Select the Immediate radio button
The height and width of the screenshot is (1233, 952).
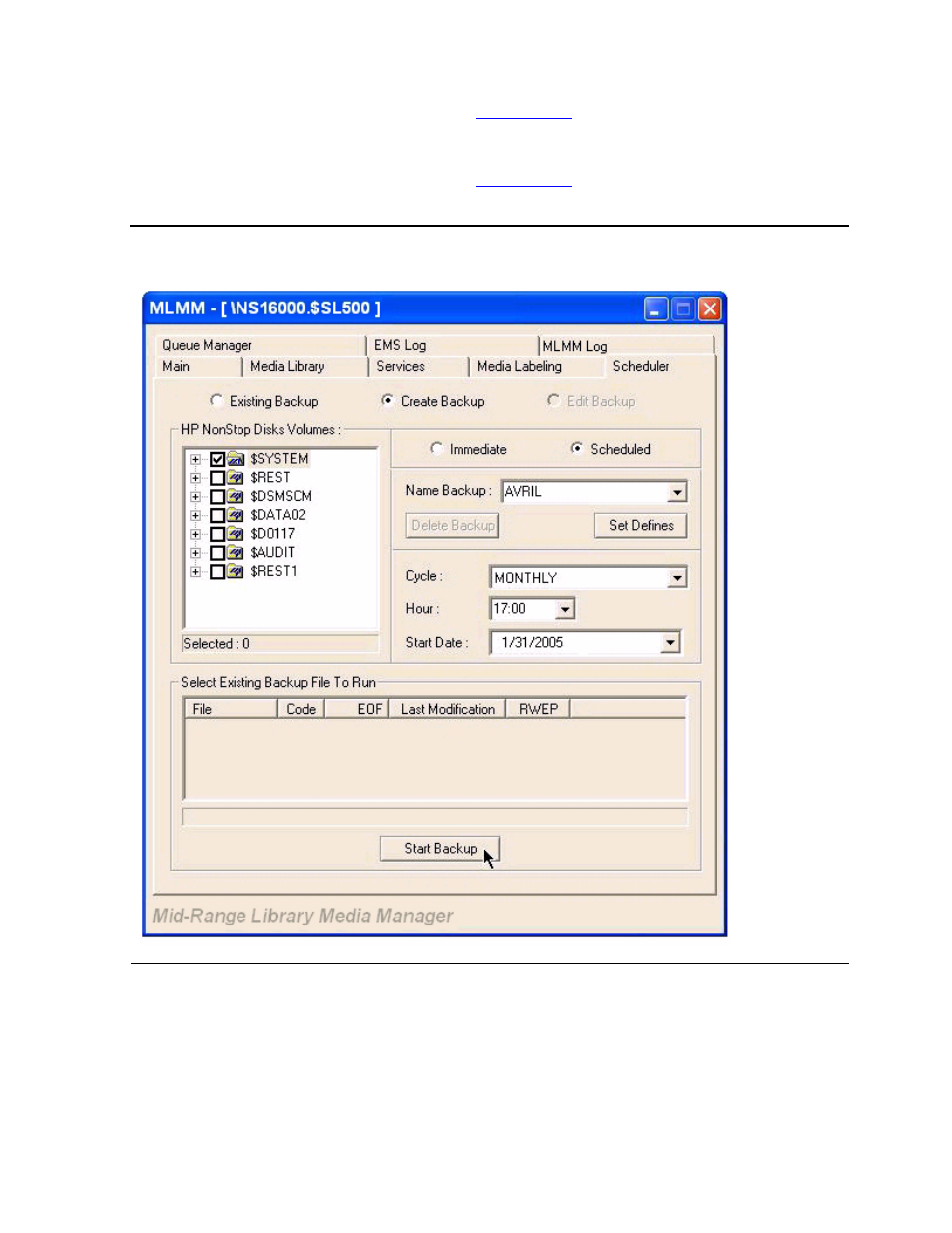tap(436, 448)
